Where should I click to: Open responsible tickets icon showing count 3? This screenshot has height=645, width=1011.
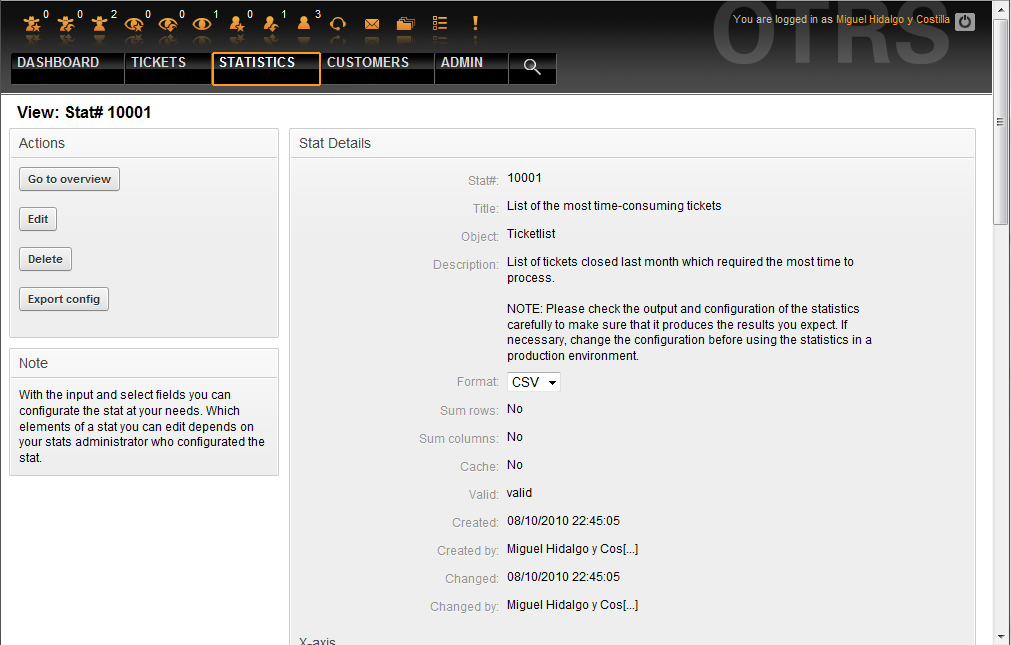[x=304, y=24]
